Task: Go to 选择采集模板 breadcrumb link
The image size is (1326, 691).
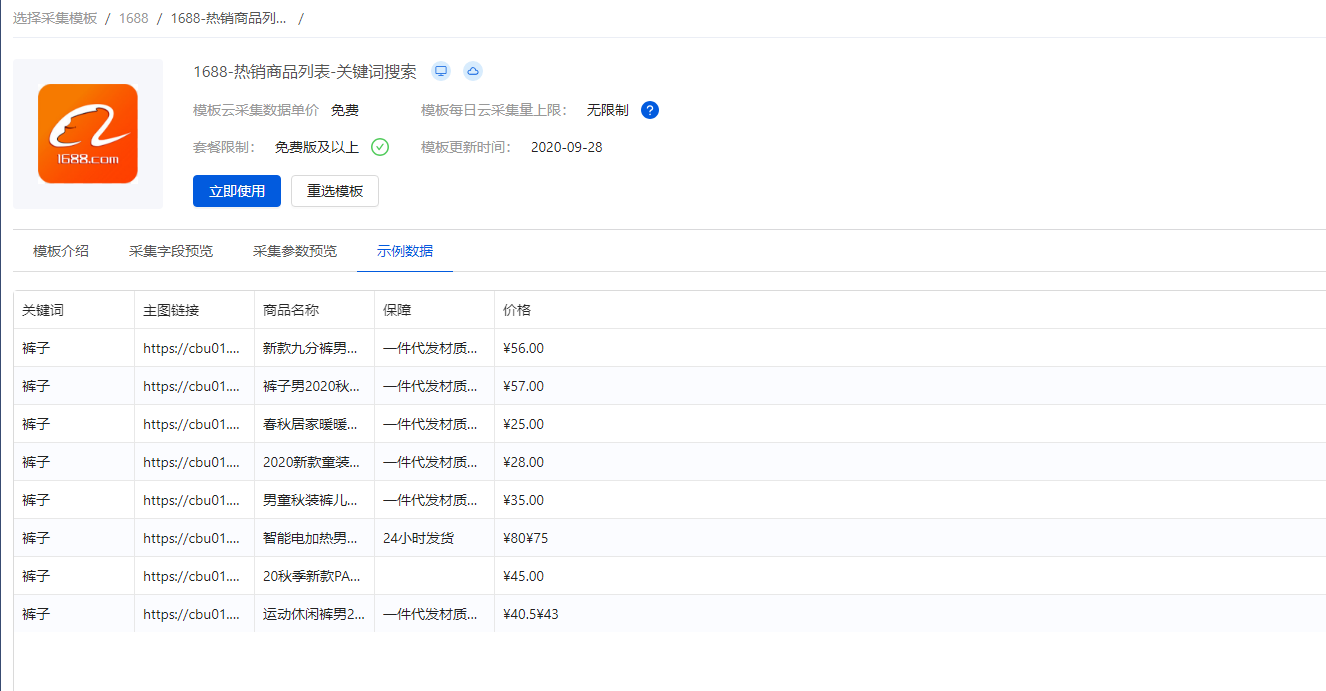Action: [55, 18]
